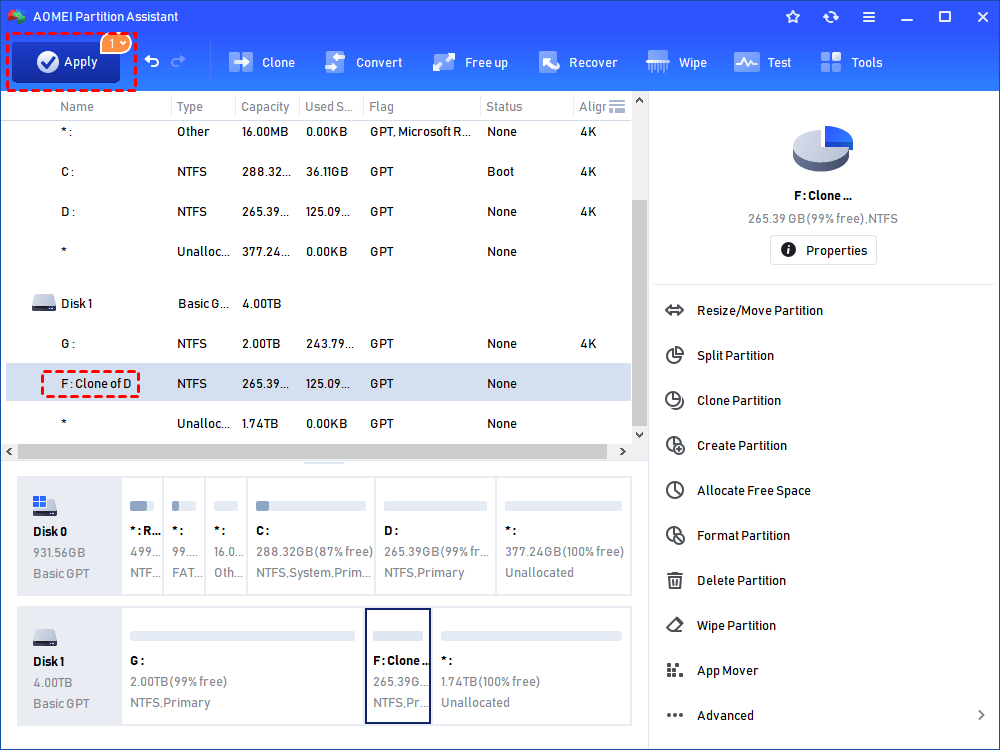
Task: Select the D: block in Disk 0 map
Action: pyautogui.click(x=436, y=536)
